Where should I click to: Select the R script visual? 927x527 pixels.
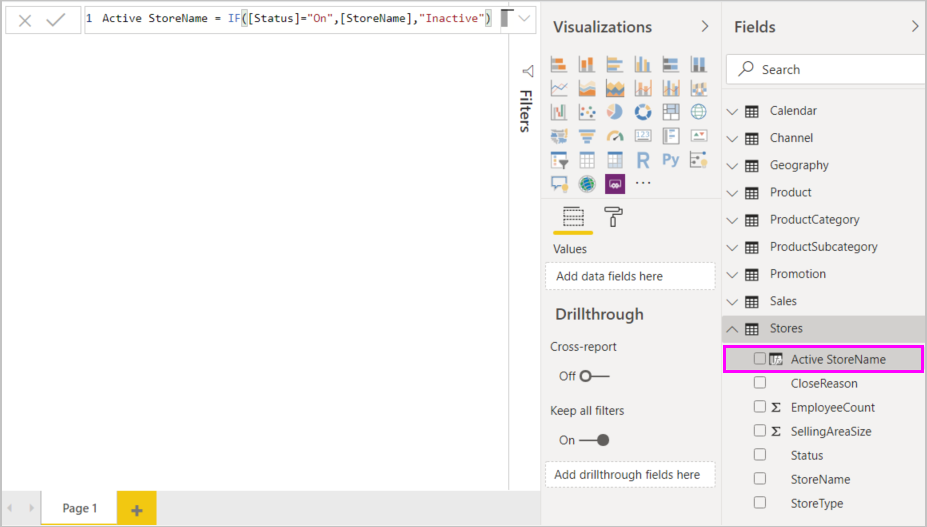pos(643,160)
